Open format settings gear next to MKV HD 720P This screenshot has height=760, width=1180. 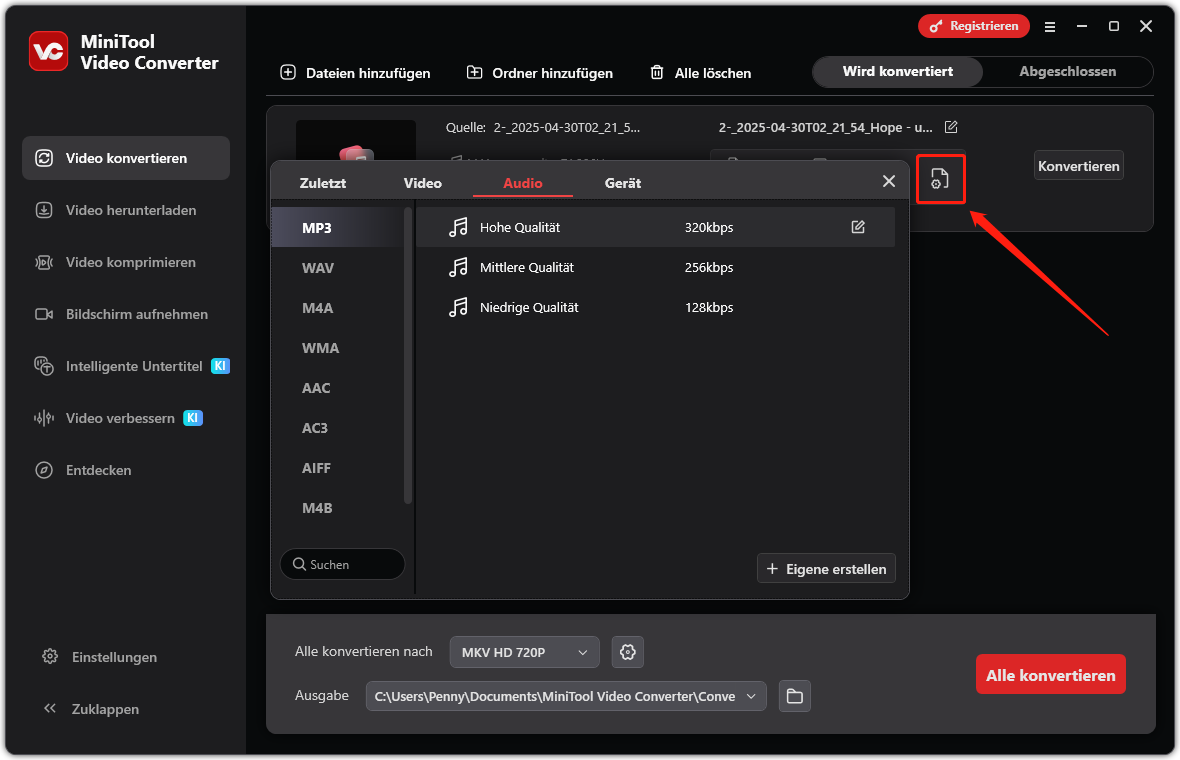pyautogui.click(x=628, y=652)
